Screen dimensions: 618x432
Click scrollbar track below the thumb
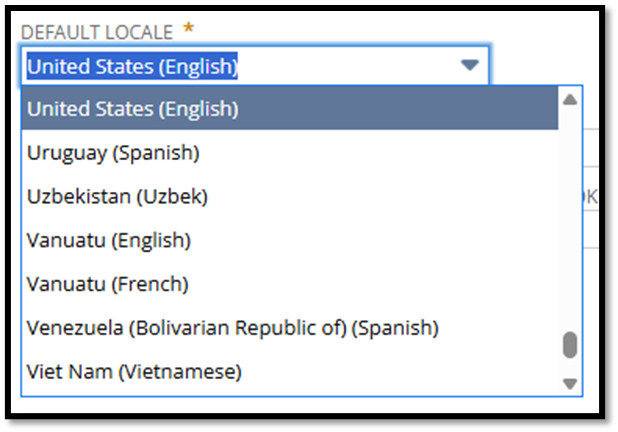click(570, 367)
